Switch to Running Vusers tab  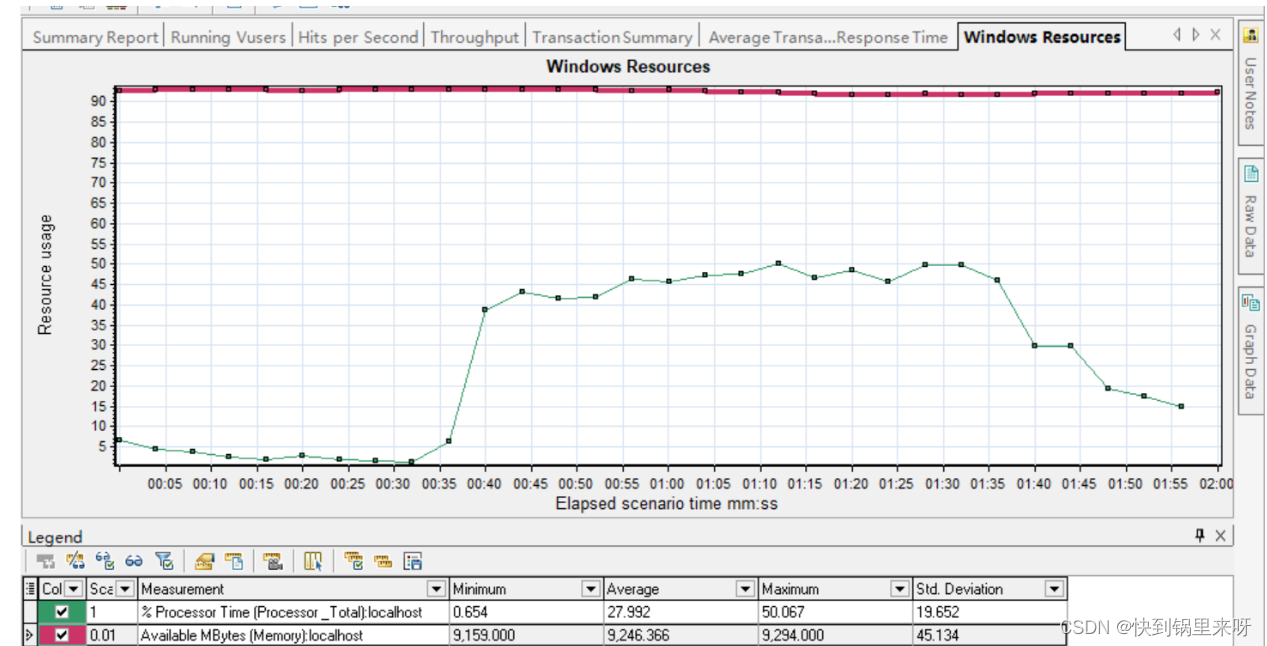click(228, 37)
